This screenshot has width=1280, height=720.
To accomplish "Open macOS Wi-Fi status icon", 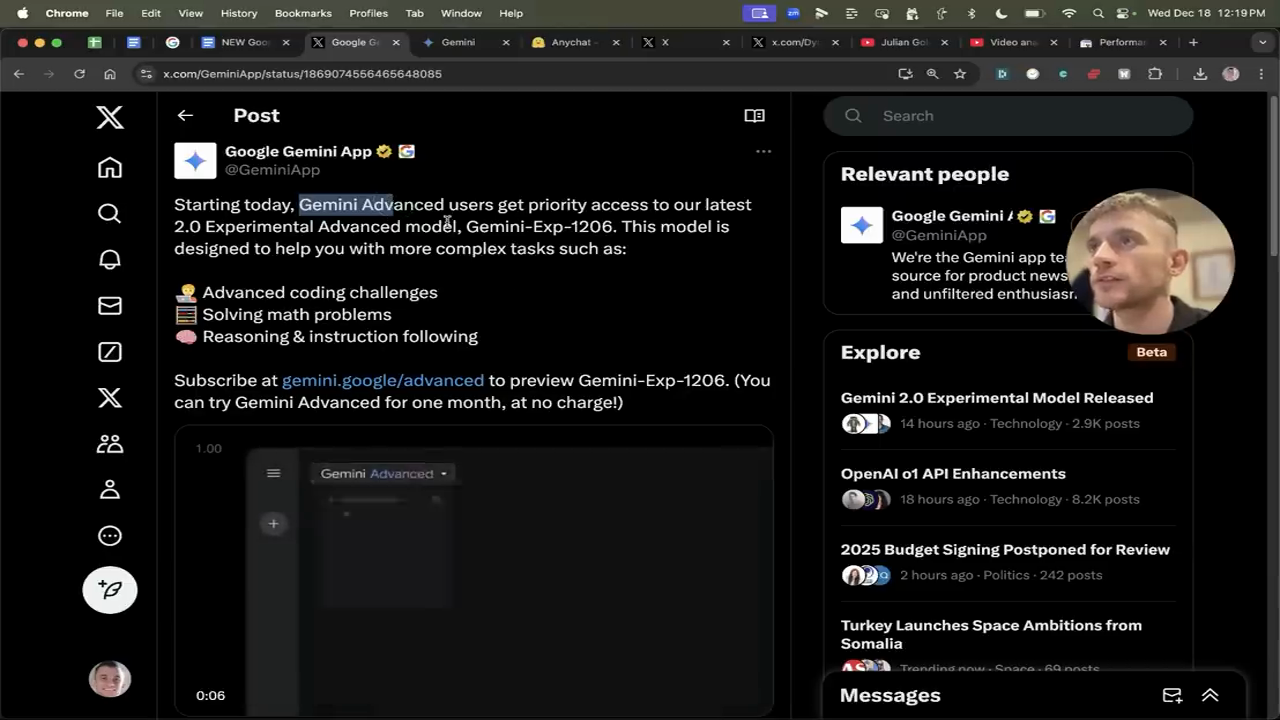I will click(x=1069, y=13).
